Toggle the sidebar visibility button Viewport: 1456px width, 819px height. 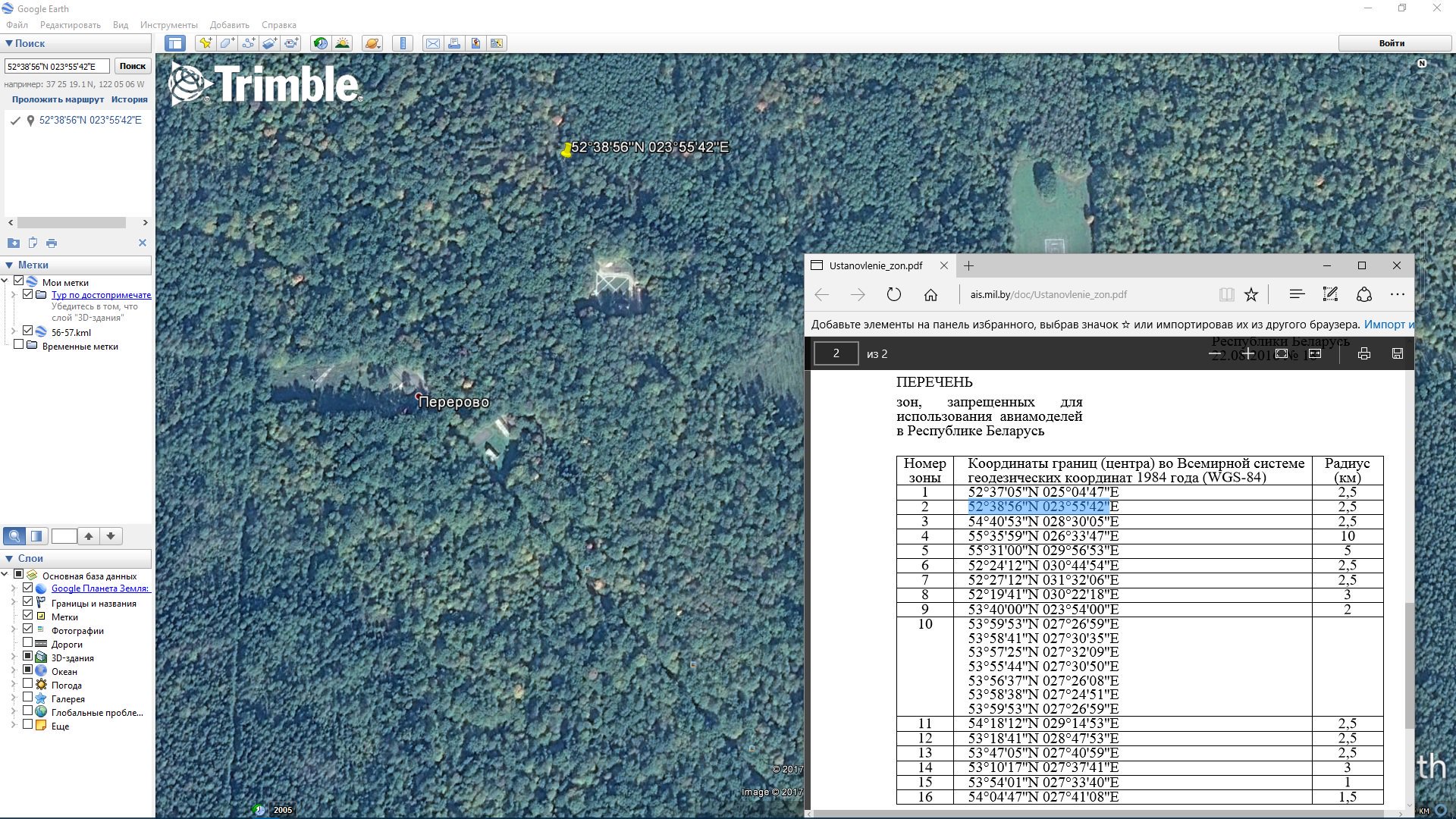(175, 43)
